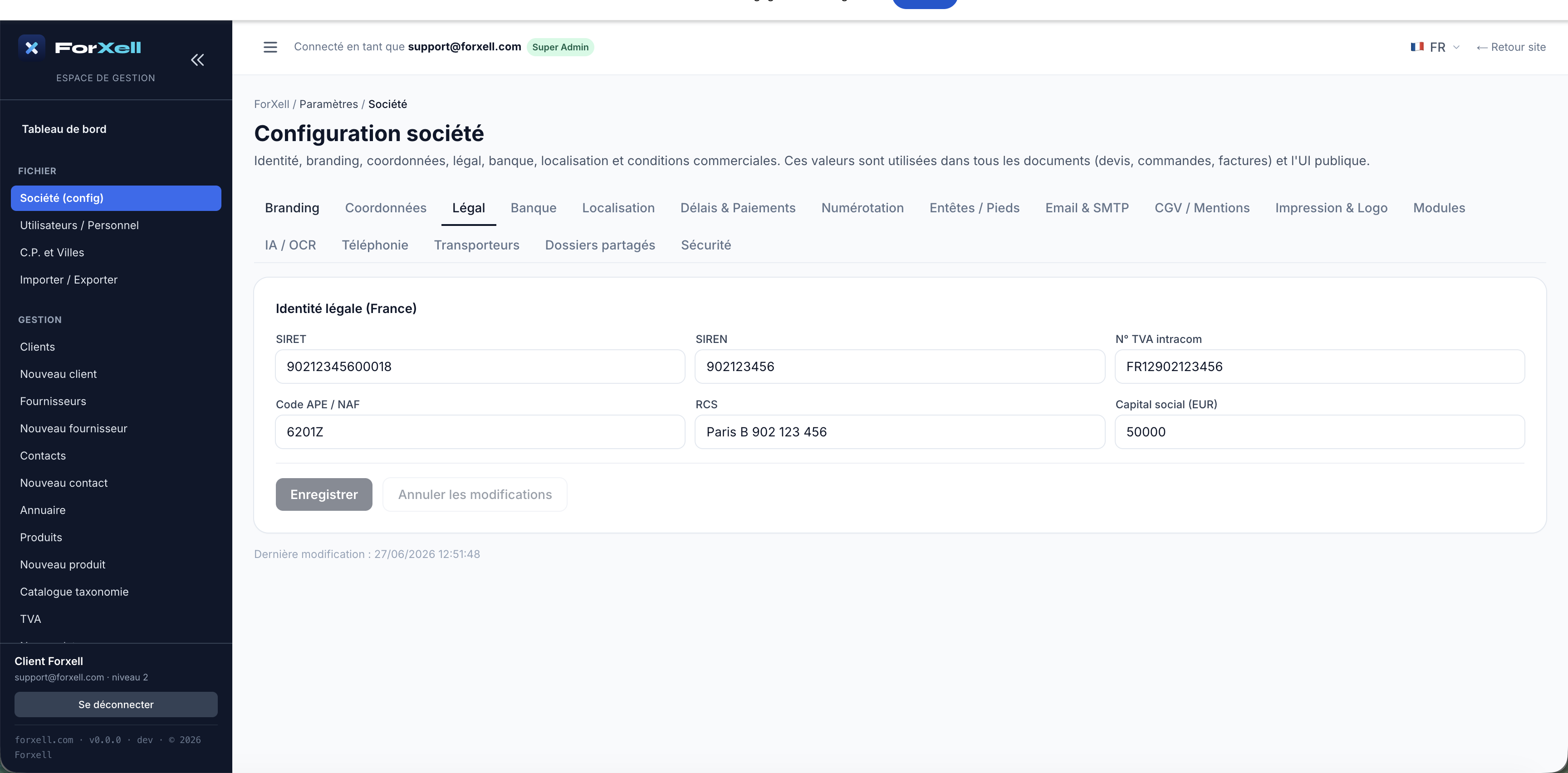Image resolution: width=1568 pixels, height=773 pixels.
Task: Cancel edits via Annuler les modifications
Action: [x=475, y=494]
